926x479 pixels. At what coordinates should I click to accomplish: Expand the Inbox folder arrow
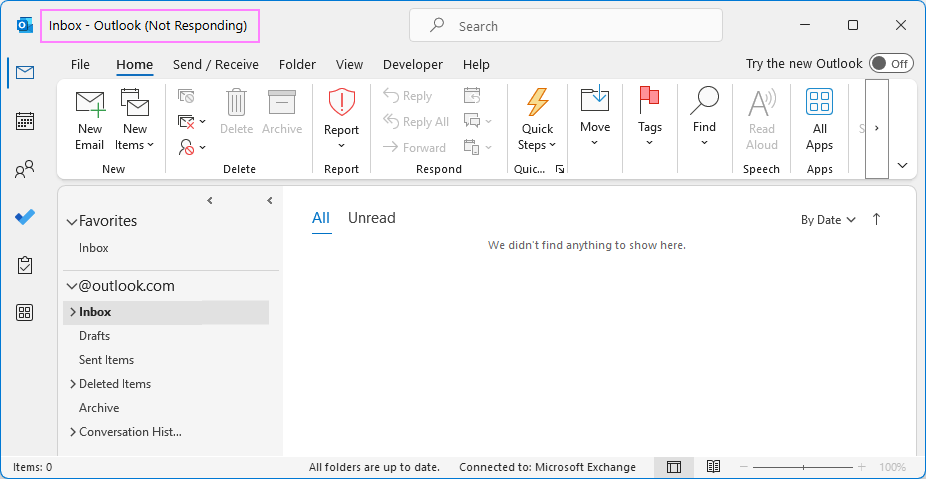pyautogui.click(x=73, y=312)
